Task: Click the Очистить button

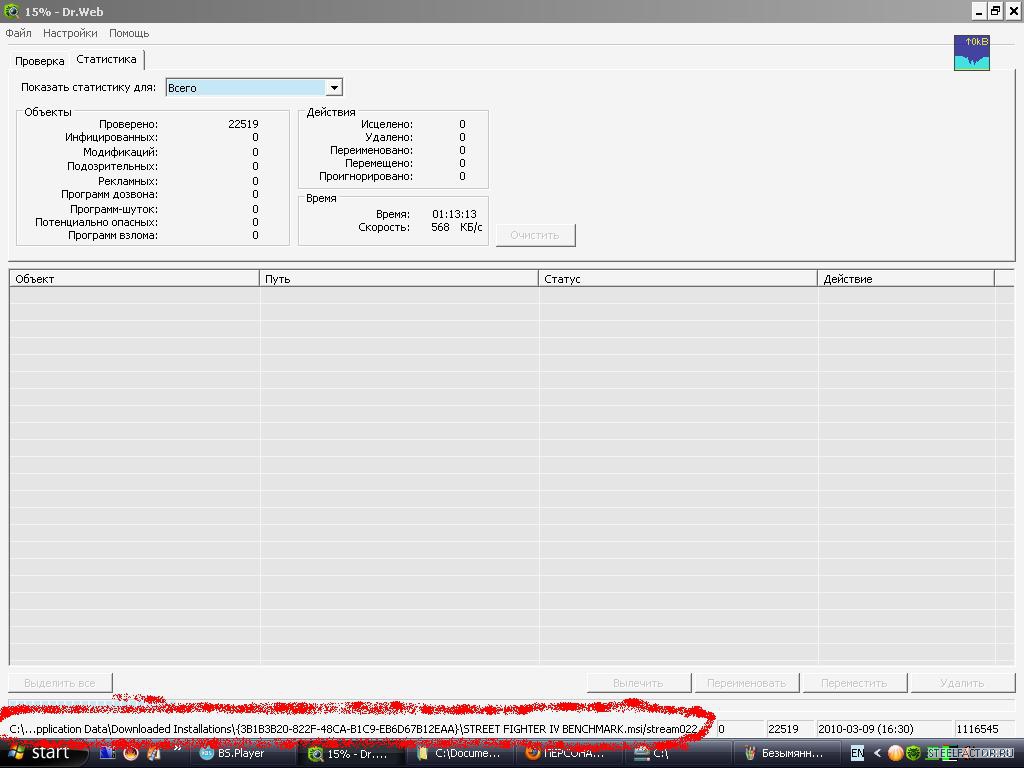Action: click(x=535, y=235)
